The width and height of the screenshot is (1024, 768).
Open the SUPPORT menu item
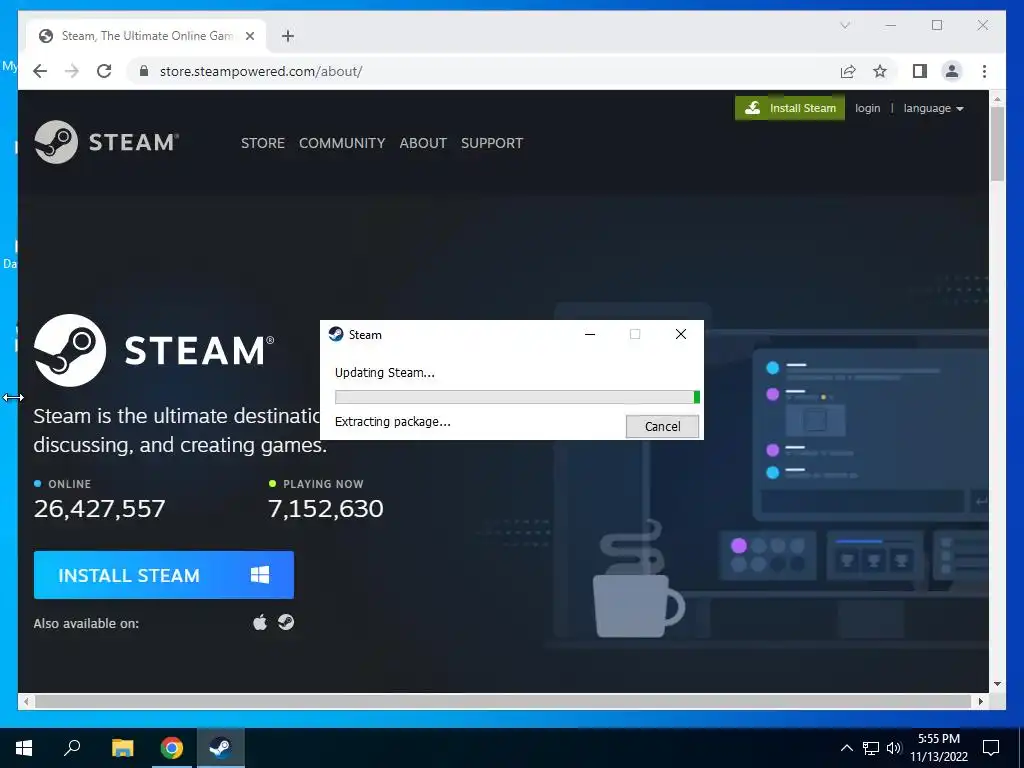(492, 143)
